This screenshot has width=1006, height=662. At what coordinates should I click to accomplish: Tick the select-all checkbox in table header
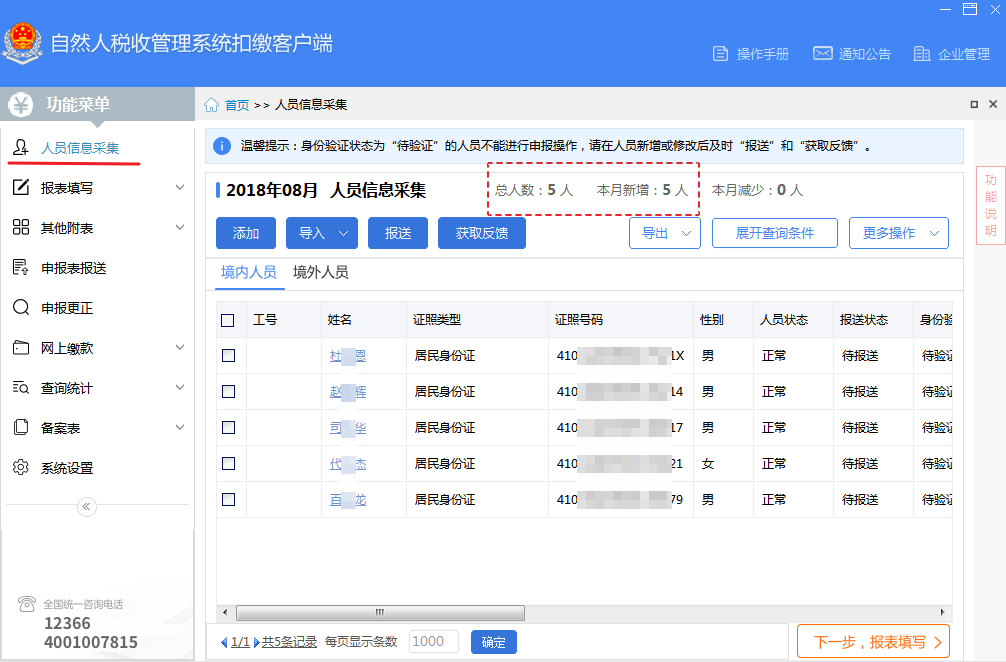(228, 320)
